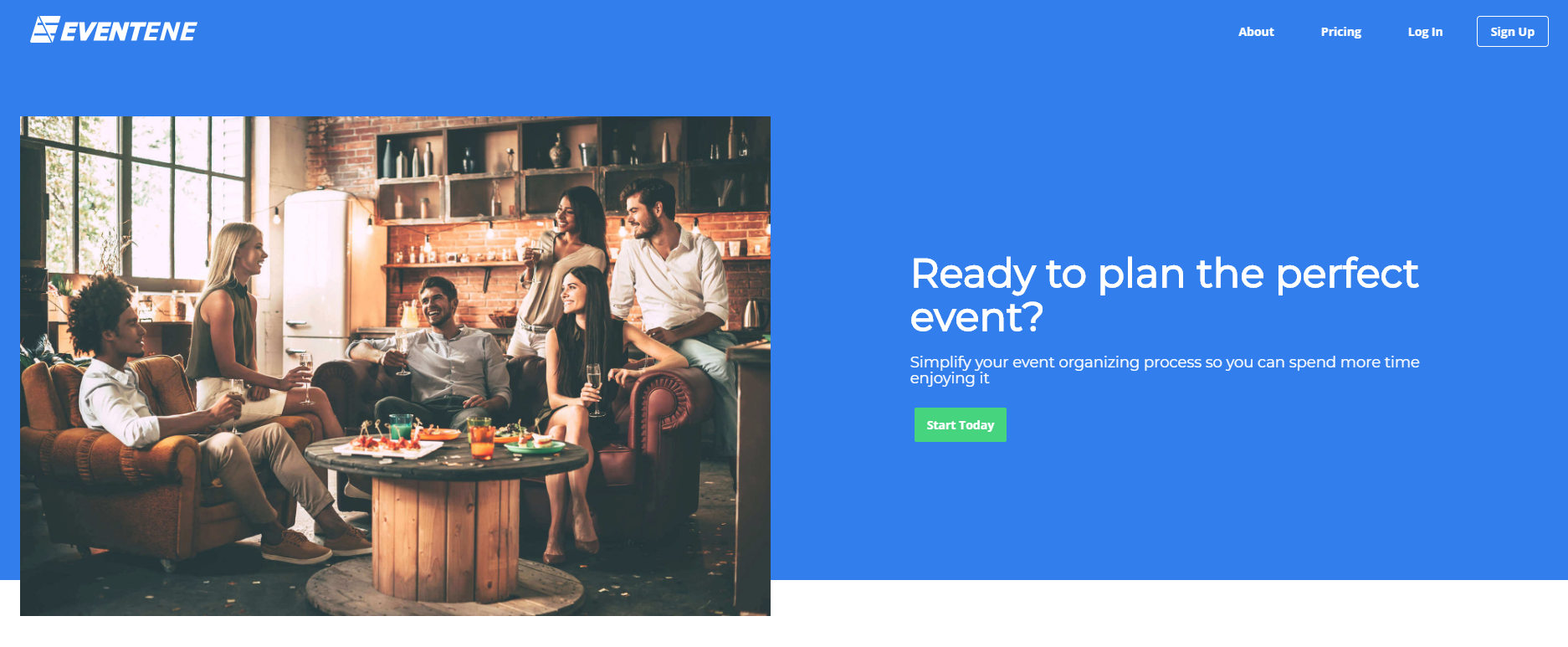Click the party photo hero image
Viewport: 1568px width, 647px height.
click(395, 366)
